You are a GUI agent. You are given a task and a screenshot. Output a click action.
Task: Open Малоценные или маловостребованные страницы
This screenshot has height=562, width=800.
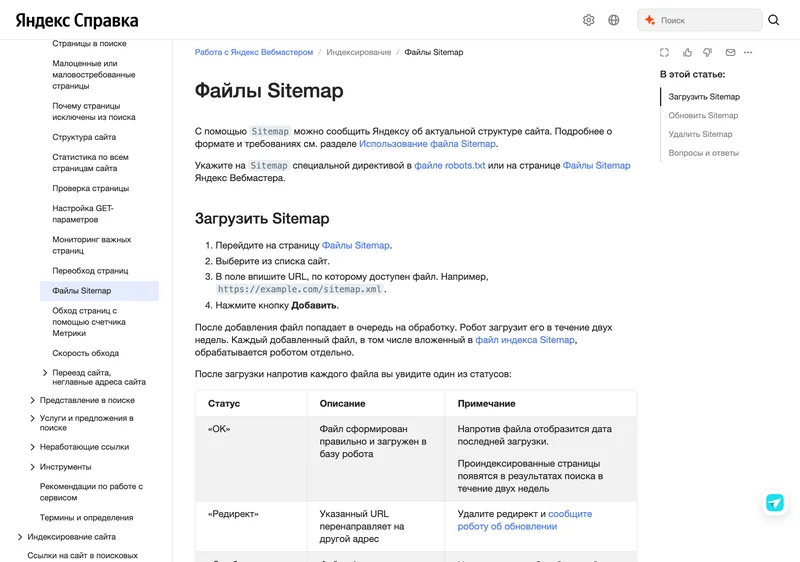click(94, 74)
